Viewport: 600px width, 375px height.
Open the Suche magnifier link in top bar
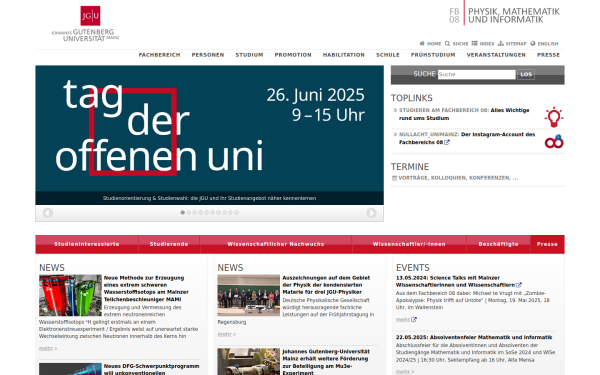tap(457, 44)
